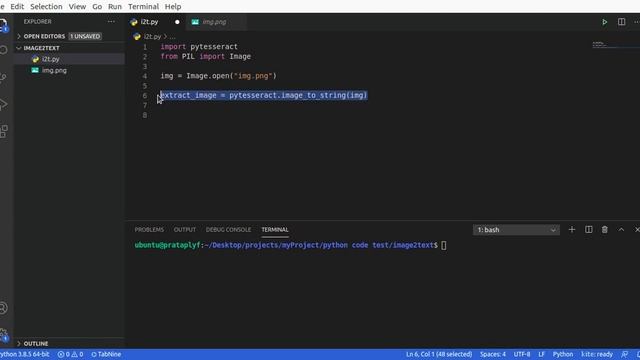Select img.png in the file explorer
The width and height of the screenshot is (640, 360).
click(x=69, y=71)
